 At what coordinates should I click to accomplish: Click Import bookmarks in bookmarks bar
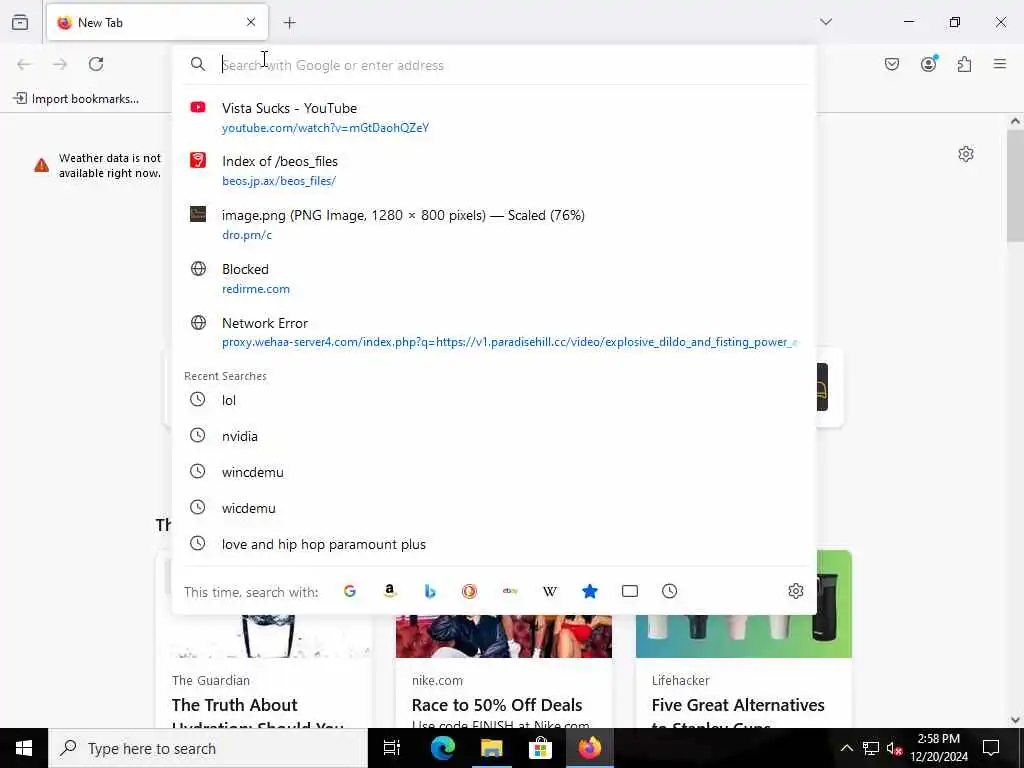(x=76, y=99)
